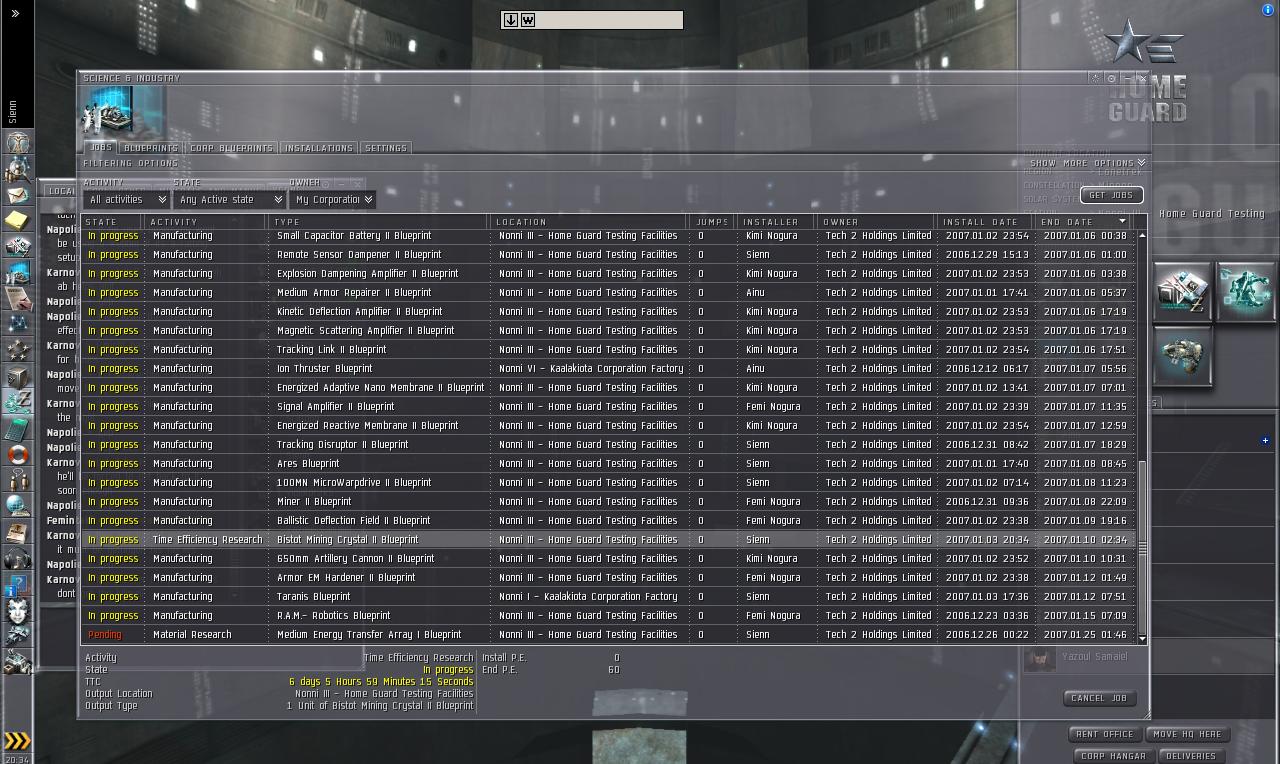Open the Owner filter dropdown

tap(333, 200)
